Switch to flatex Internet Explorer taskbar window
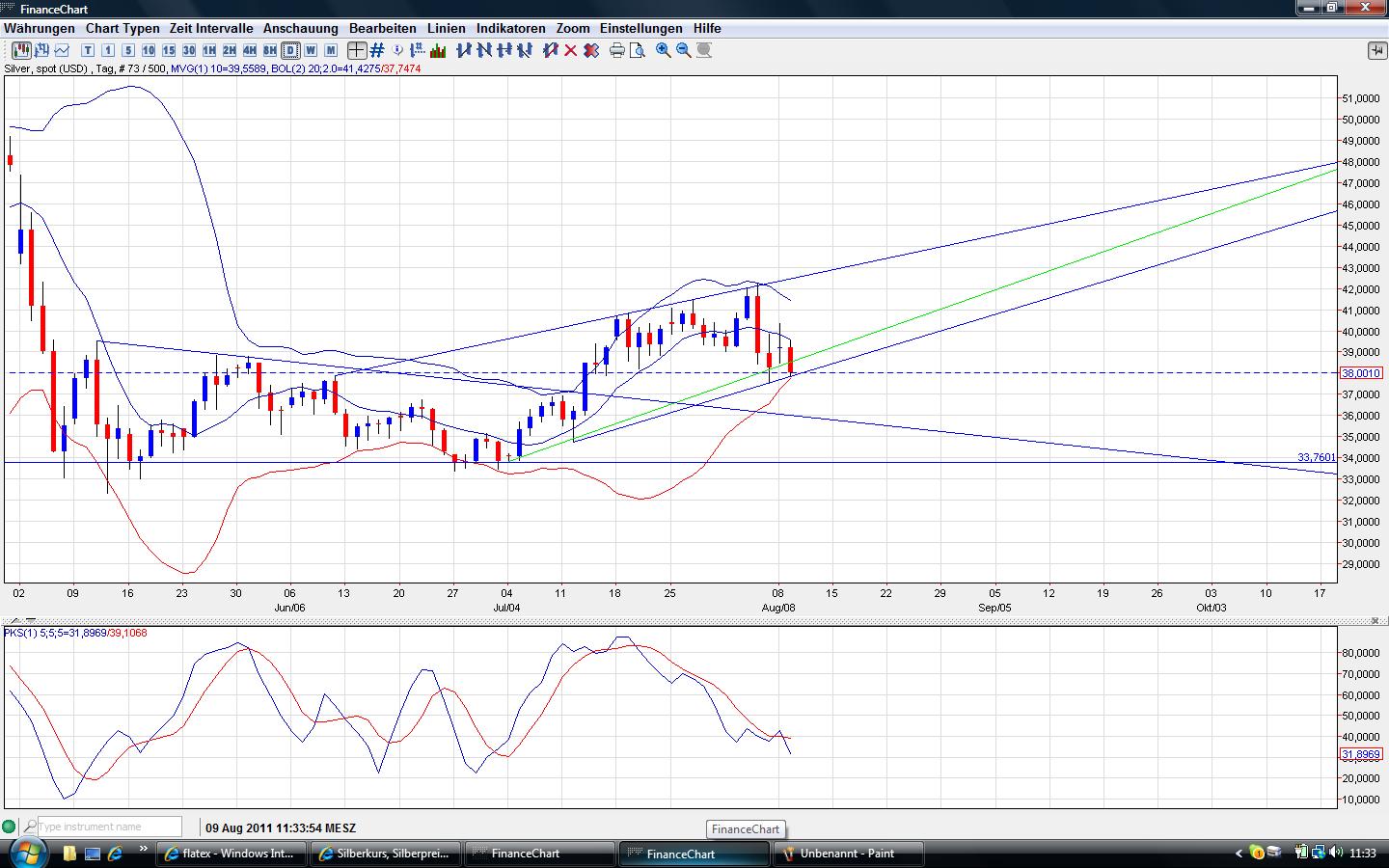 [x=232, y=854]
